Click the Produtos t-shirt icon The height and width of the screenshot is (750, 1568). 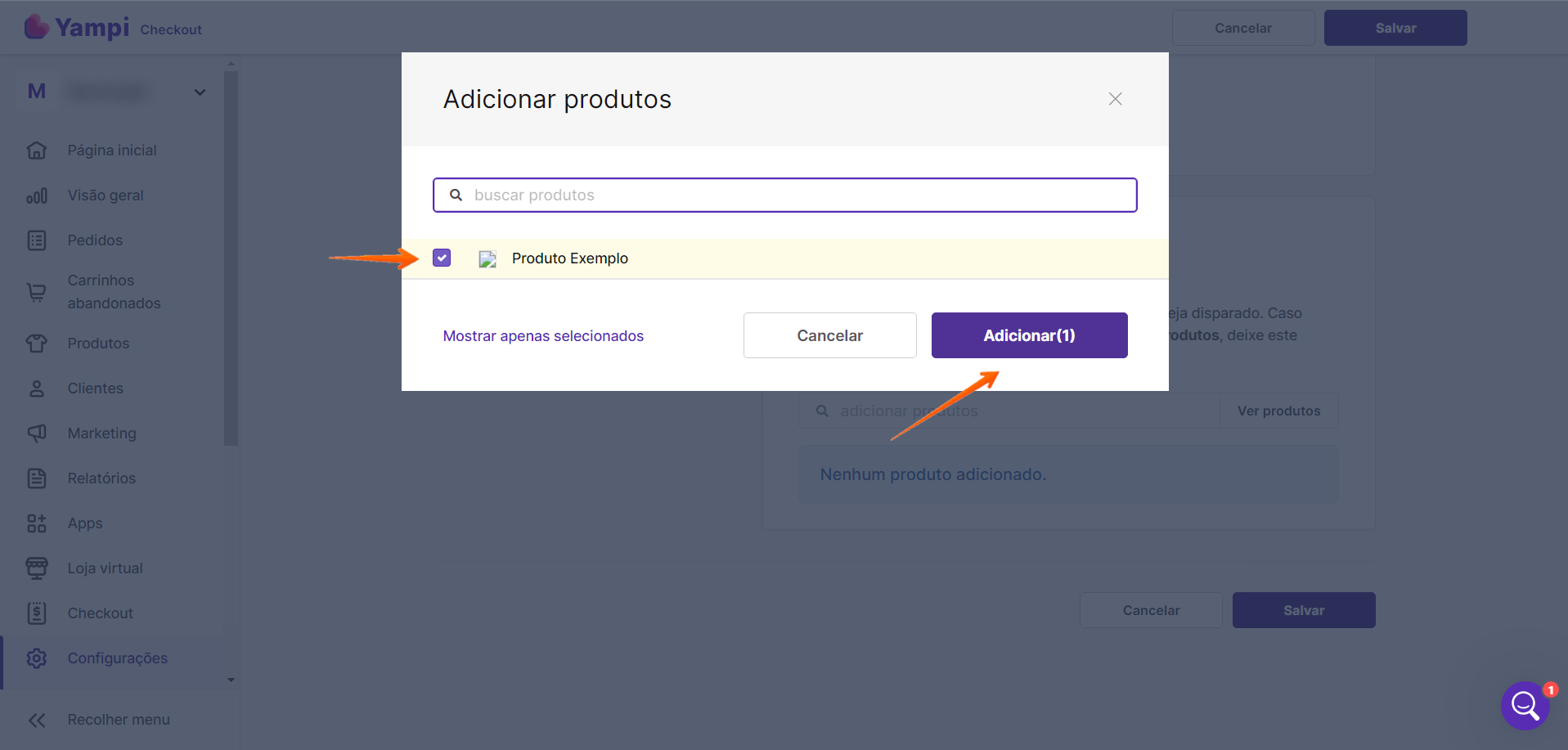[x=37, y=344]
